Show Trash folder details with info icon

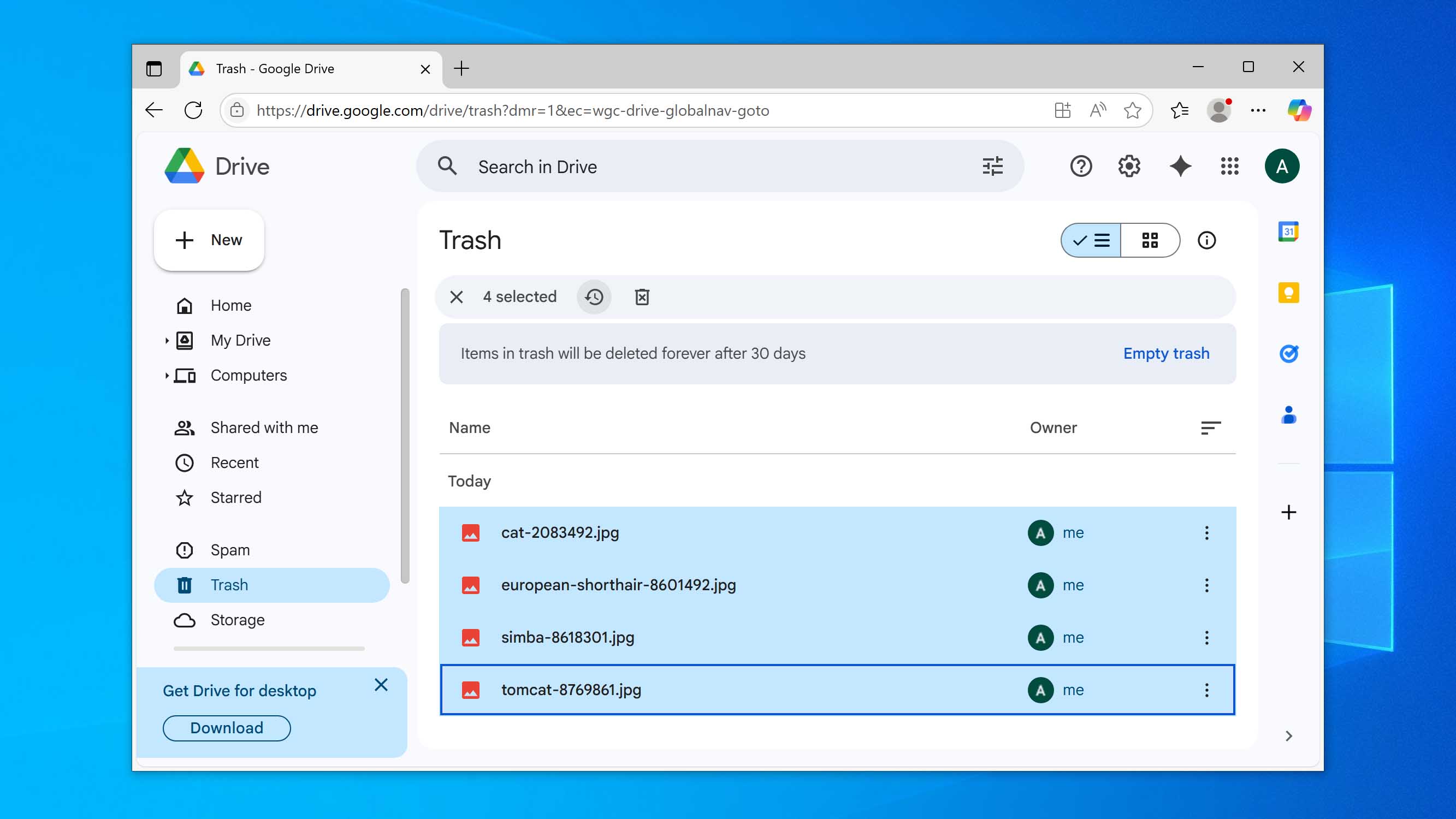[x=1208, y=240]
